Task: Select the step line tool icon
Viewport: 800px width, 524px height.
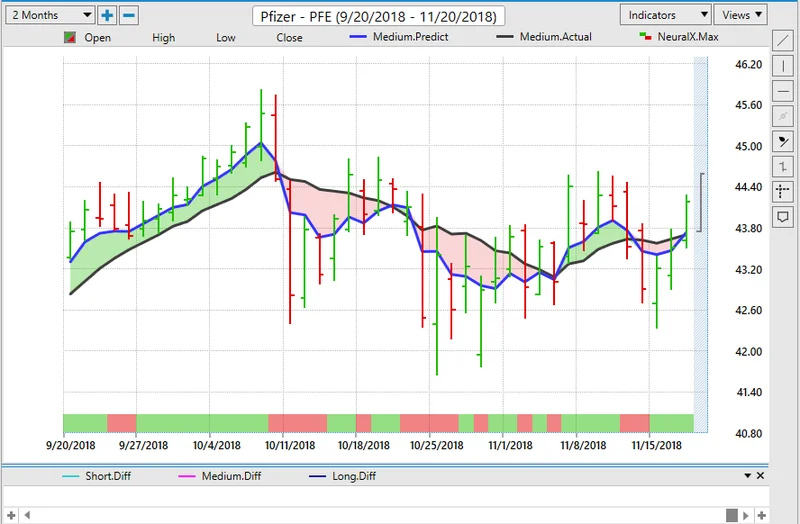Action: pos(783,166)
